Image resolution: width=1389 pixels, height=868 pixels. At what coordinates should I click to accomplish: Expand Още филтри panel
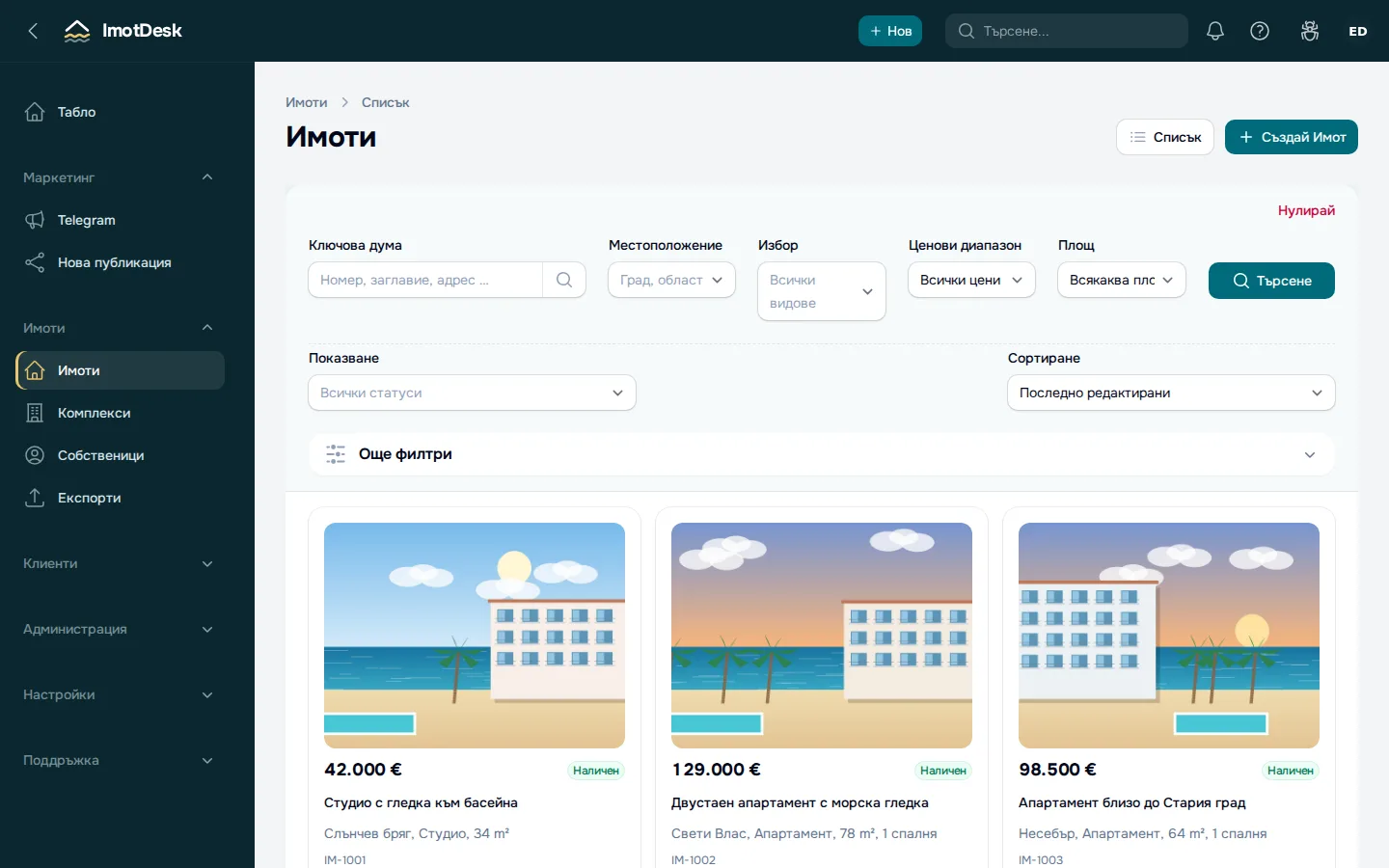[x=822, y=454]
